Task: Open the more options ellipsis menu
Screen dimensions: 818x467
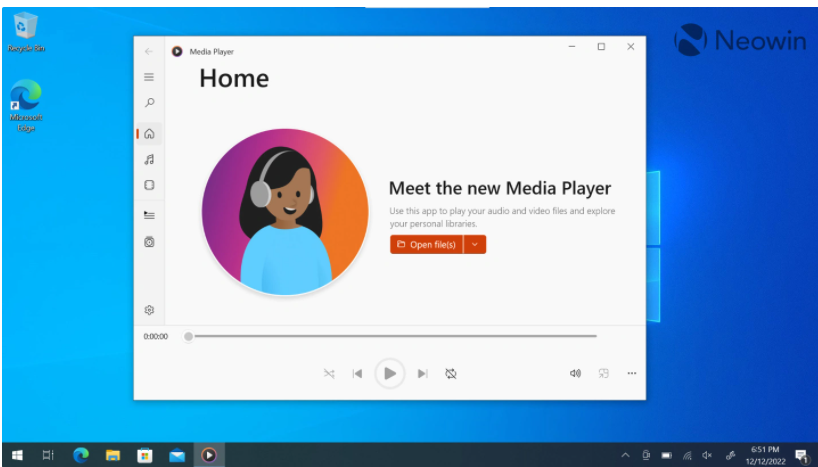Action: click(632, 373)
